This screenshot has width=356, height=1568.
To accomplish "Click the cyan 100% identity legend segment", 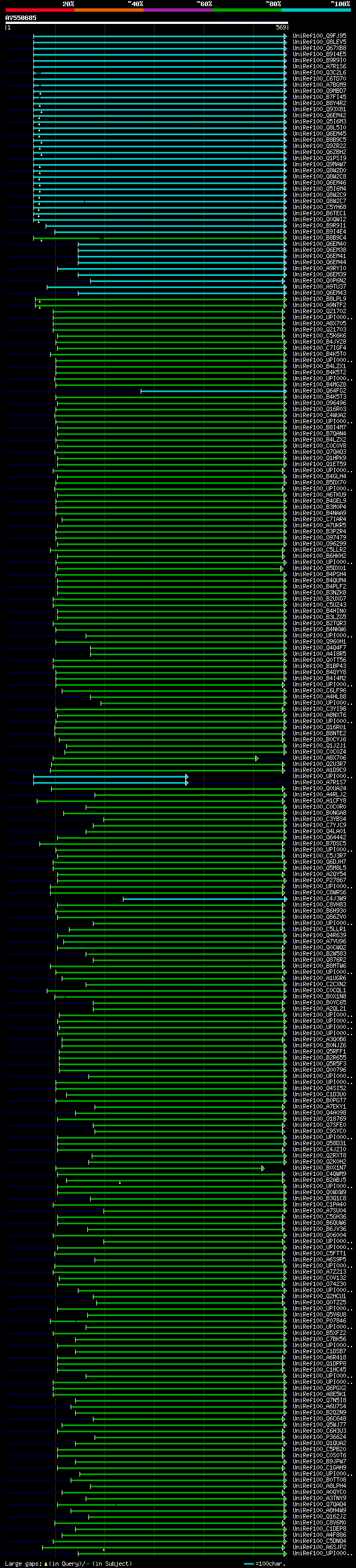I will (316, 10).
